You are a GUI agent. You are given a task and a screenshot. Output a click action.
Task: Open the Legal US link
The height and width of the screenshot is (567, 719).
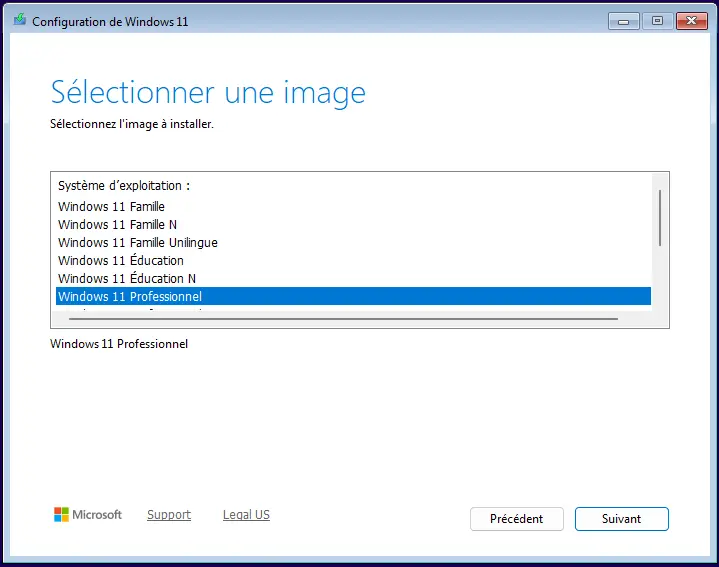tap(246, 515)
